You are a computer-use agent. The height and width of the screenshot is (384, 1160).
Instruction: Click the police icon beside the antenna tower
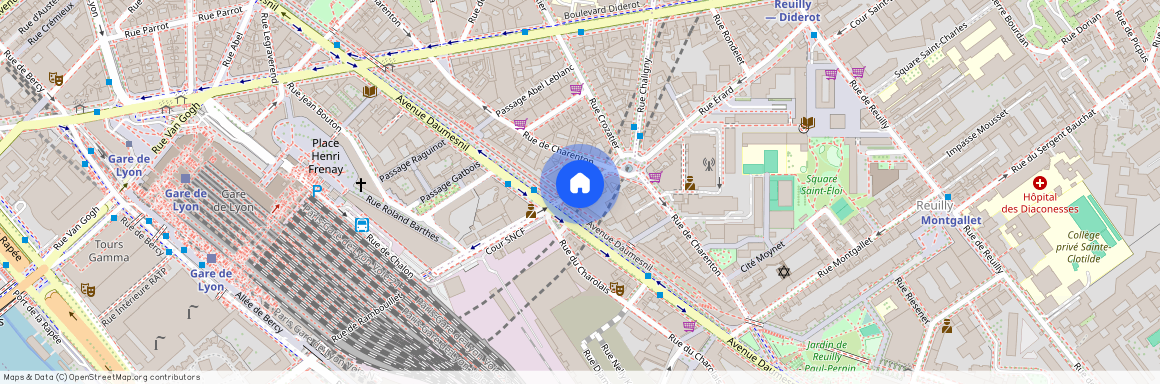click(689, 182)
